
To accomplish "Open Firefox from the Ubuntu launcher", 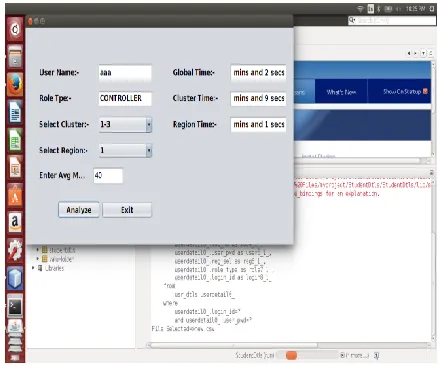I will (15, 84).
